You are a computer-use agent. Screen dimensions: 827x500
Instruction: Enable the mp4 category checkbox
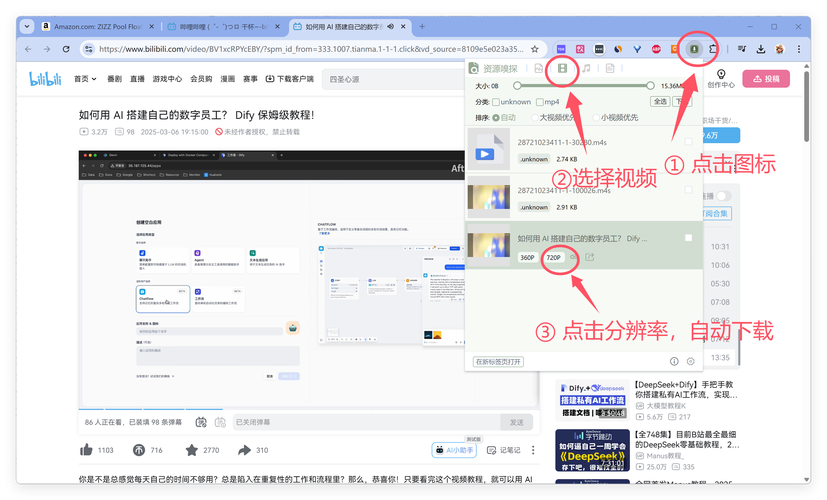coord(541,102)
